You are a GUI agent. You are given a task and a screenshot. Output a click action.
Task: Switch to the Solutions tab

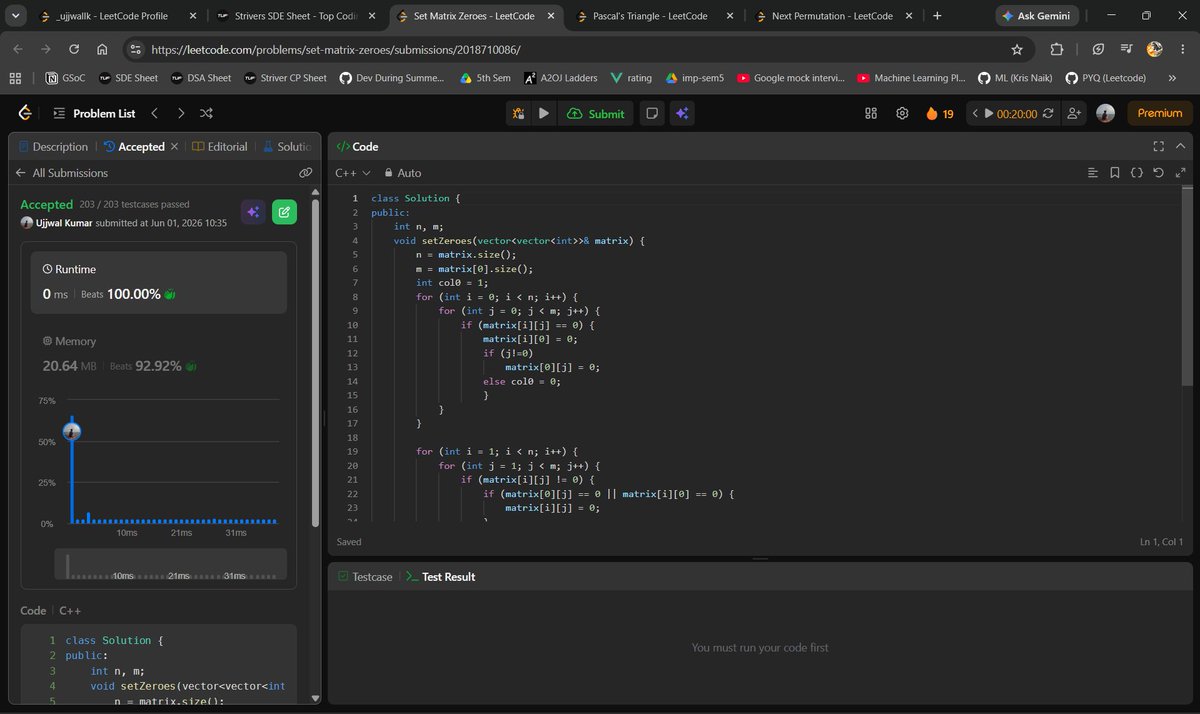(x=287, y=146)
